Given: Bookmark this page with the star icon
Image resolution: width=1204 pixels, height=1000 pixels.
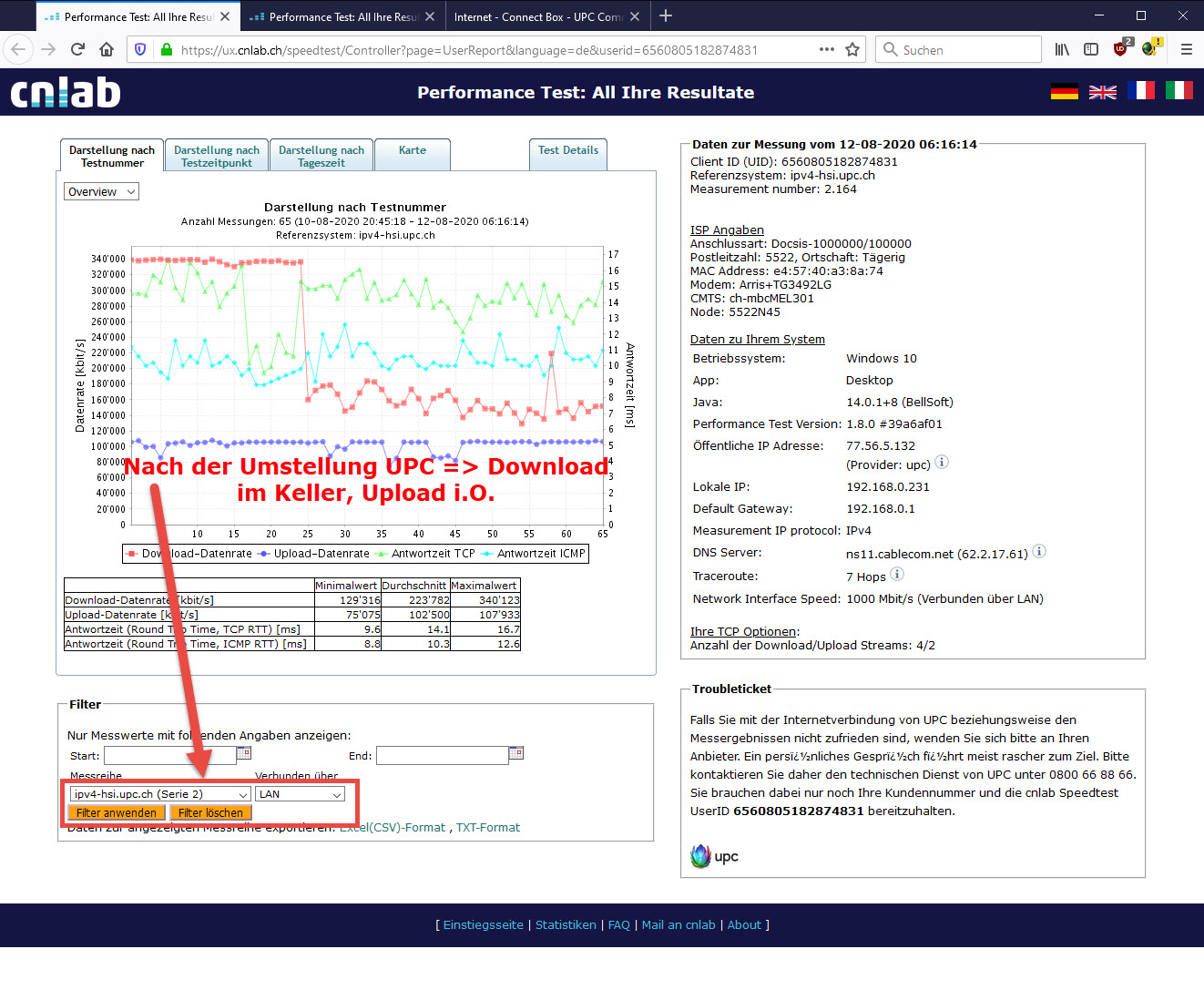Looking at the screenshot, I should [x=852, y=49].
